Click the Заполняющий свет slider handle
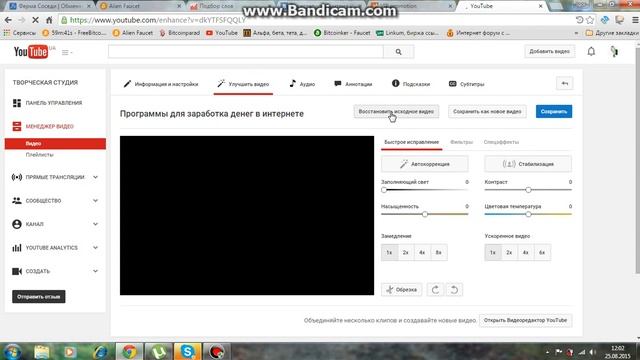 tap(384, 190)
